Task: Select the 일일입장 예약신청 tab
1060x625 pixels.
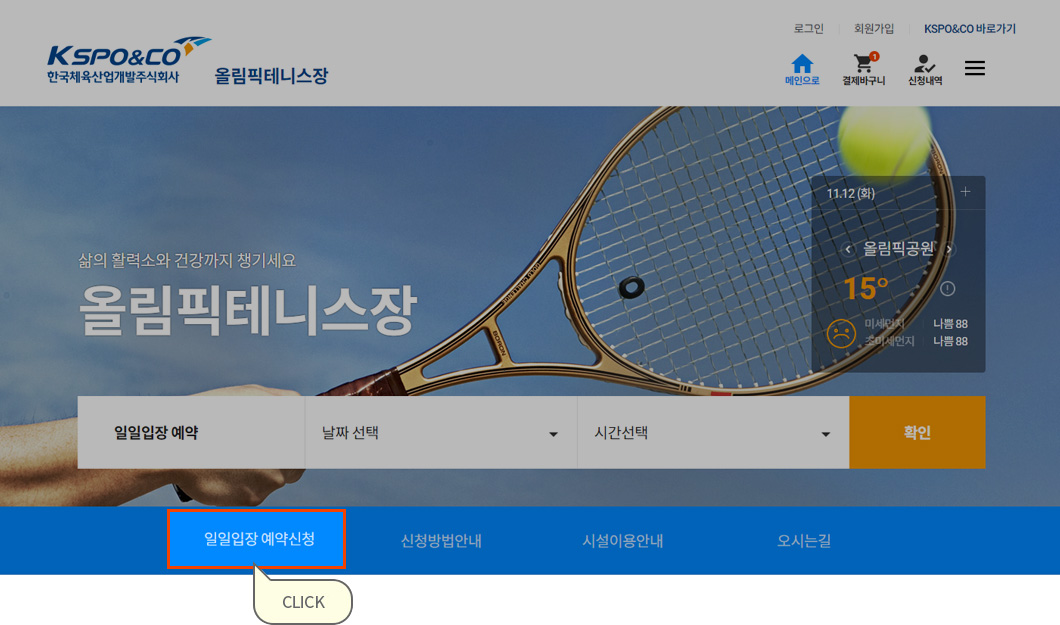Action: 257,539
